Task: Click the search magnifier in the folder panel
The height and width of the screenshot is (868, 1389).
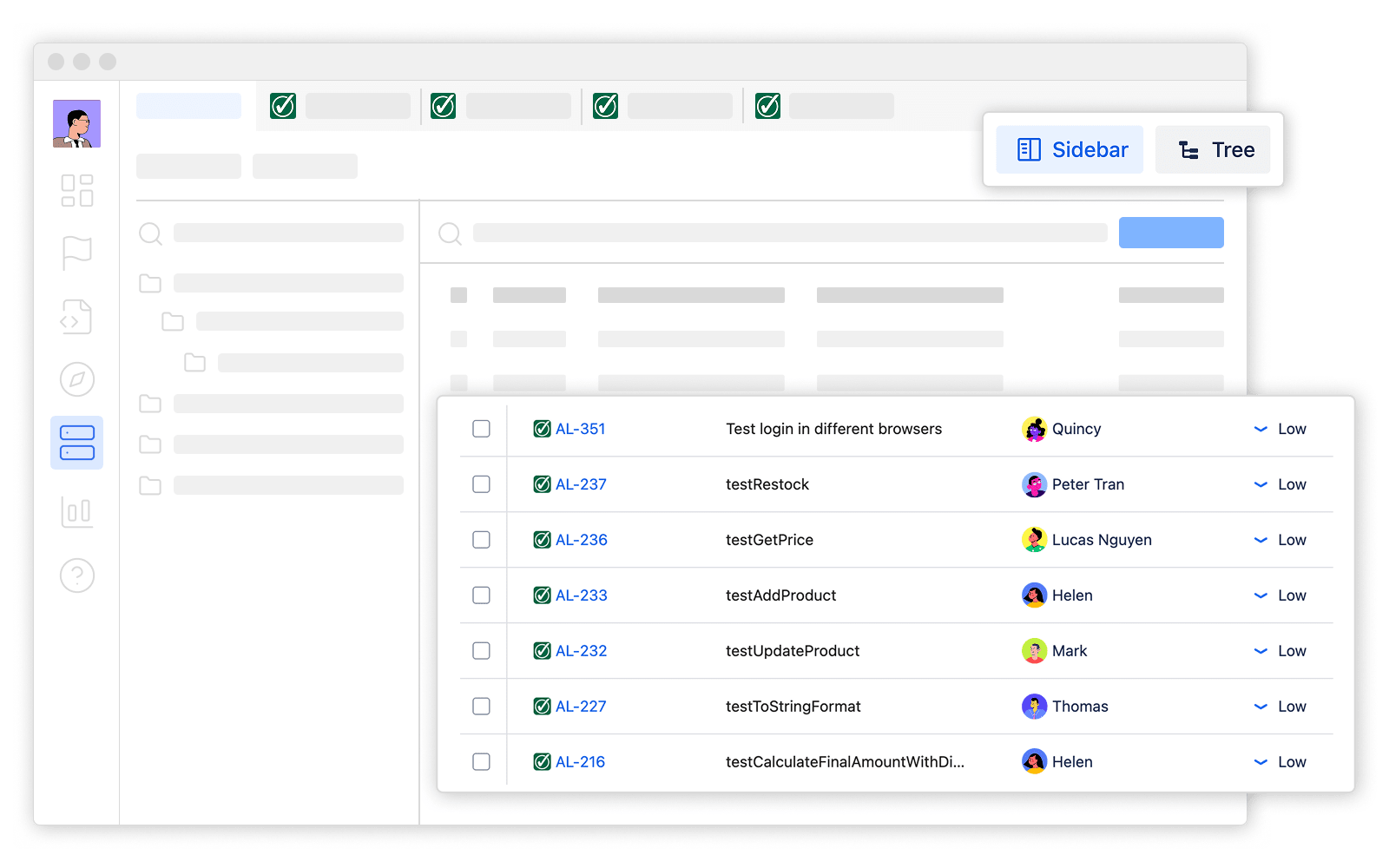Action: point(149,233)
